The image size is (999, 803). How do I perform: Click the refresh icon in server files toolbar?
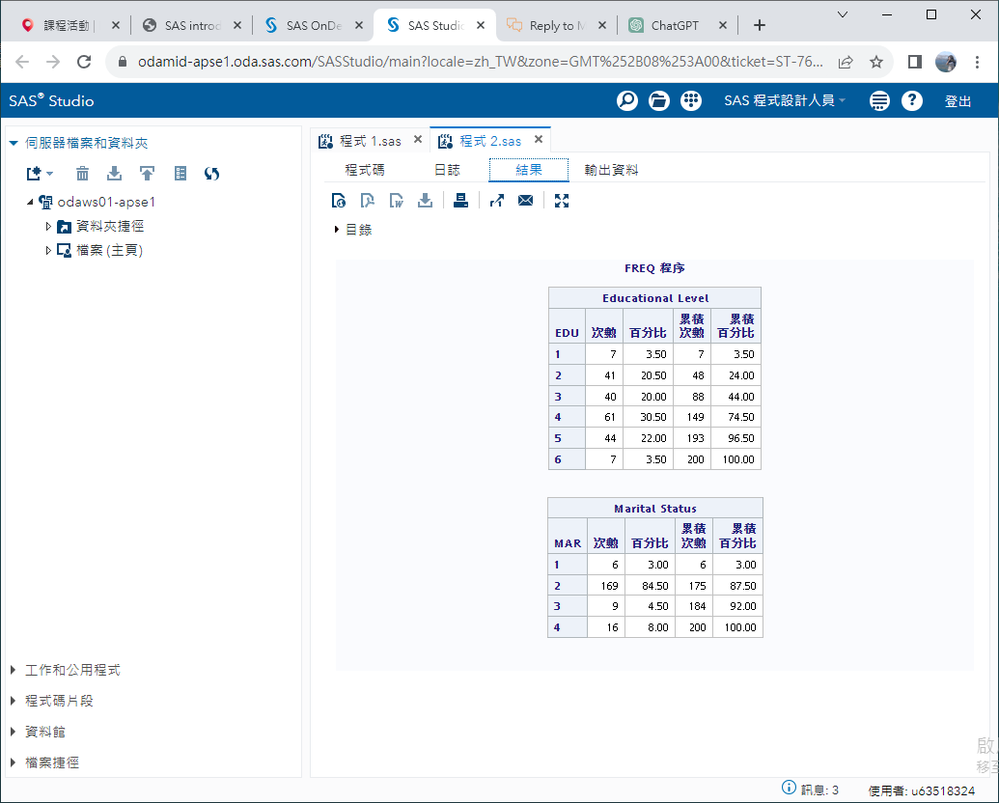pyautogui.click(x=212, y=173)
